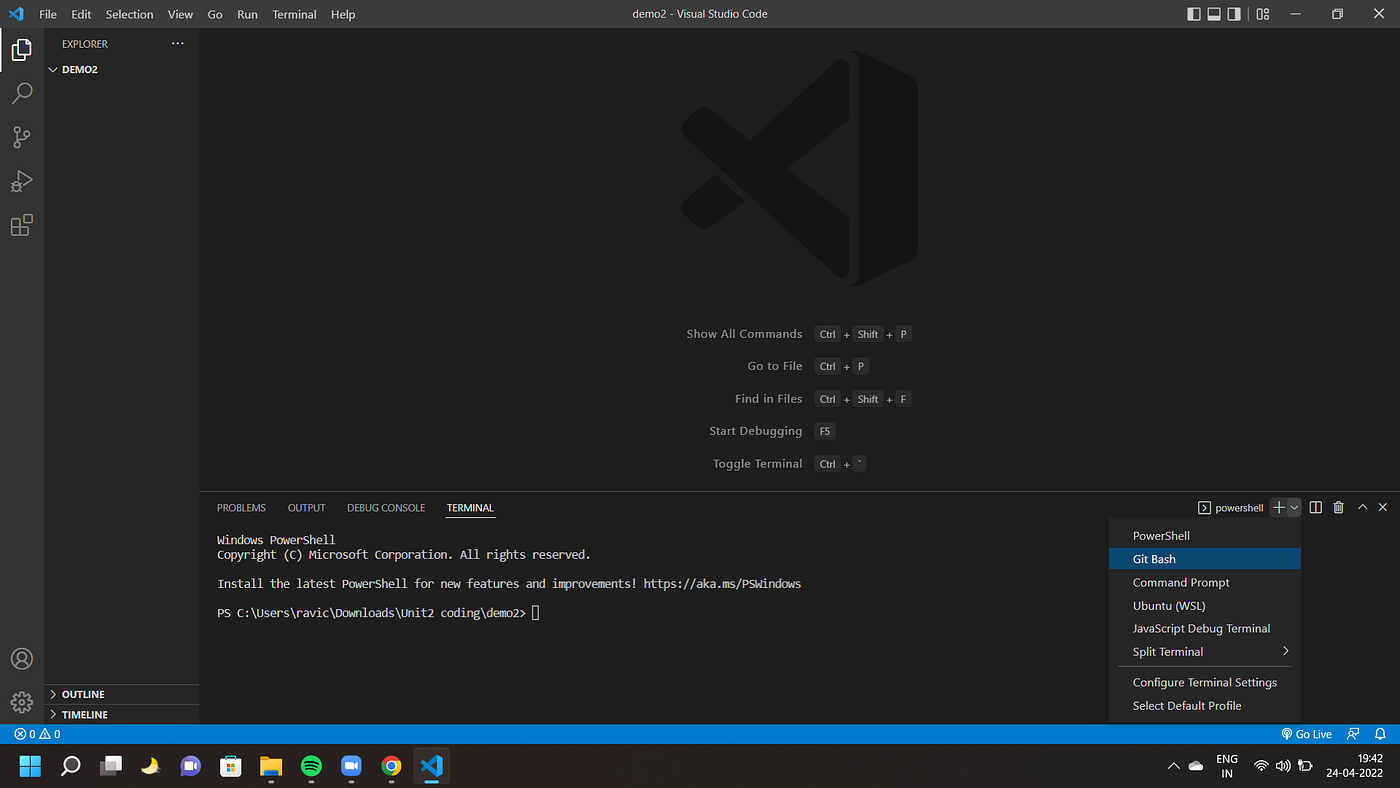
Task: Split the terminal with split icon
Action: [1316, 508]
